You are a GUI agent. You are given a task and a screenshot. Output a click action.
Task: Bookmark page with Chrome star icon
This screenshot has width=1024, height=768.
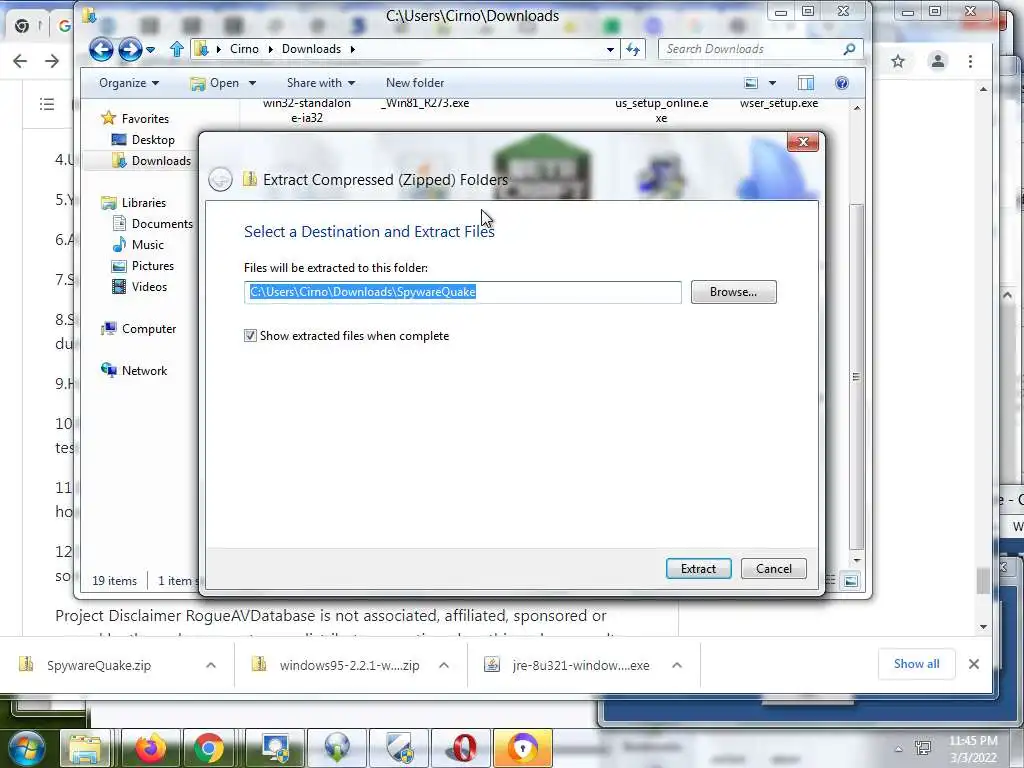[898, 61]
